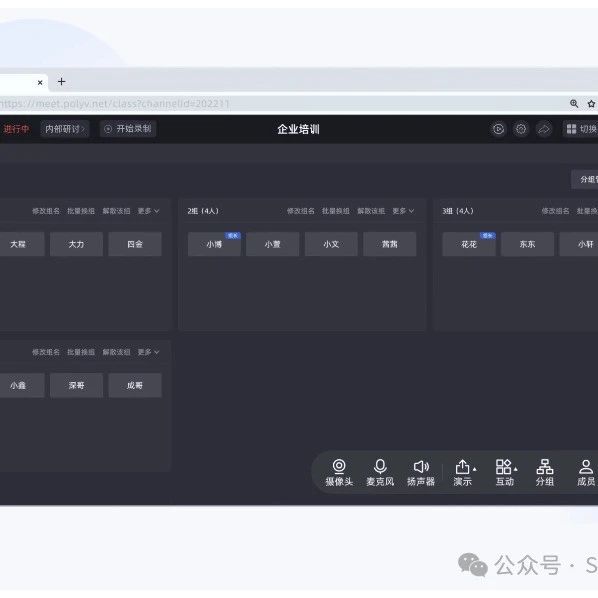Click the 企业培训 meeting title
This screenshot has width=598, height=598.
pos(298,129)
